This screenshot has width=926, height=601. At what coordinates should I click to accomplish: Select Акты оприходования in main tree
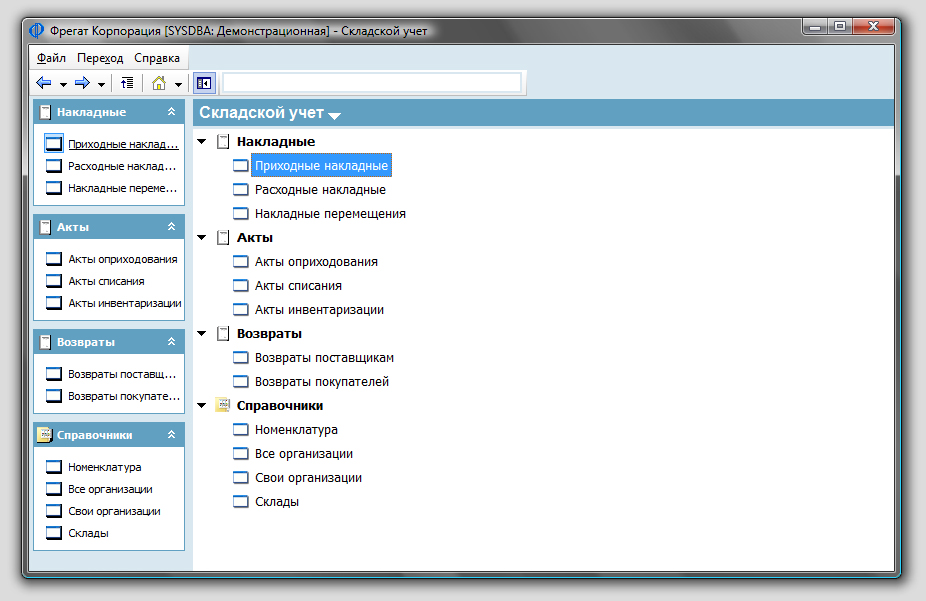316,262
